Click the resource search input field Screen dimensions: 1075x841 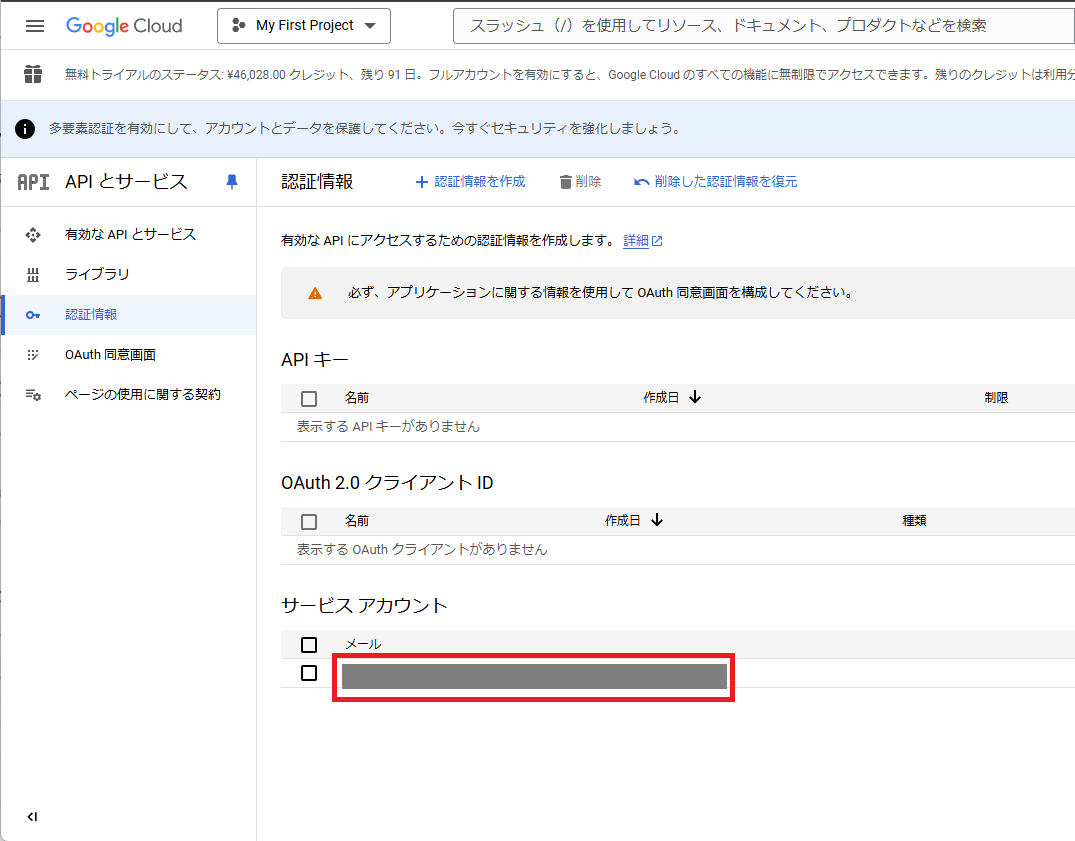click(x=764, y=26)
